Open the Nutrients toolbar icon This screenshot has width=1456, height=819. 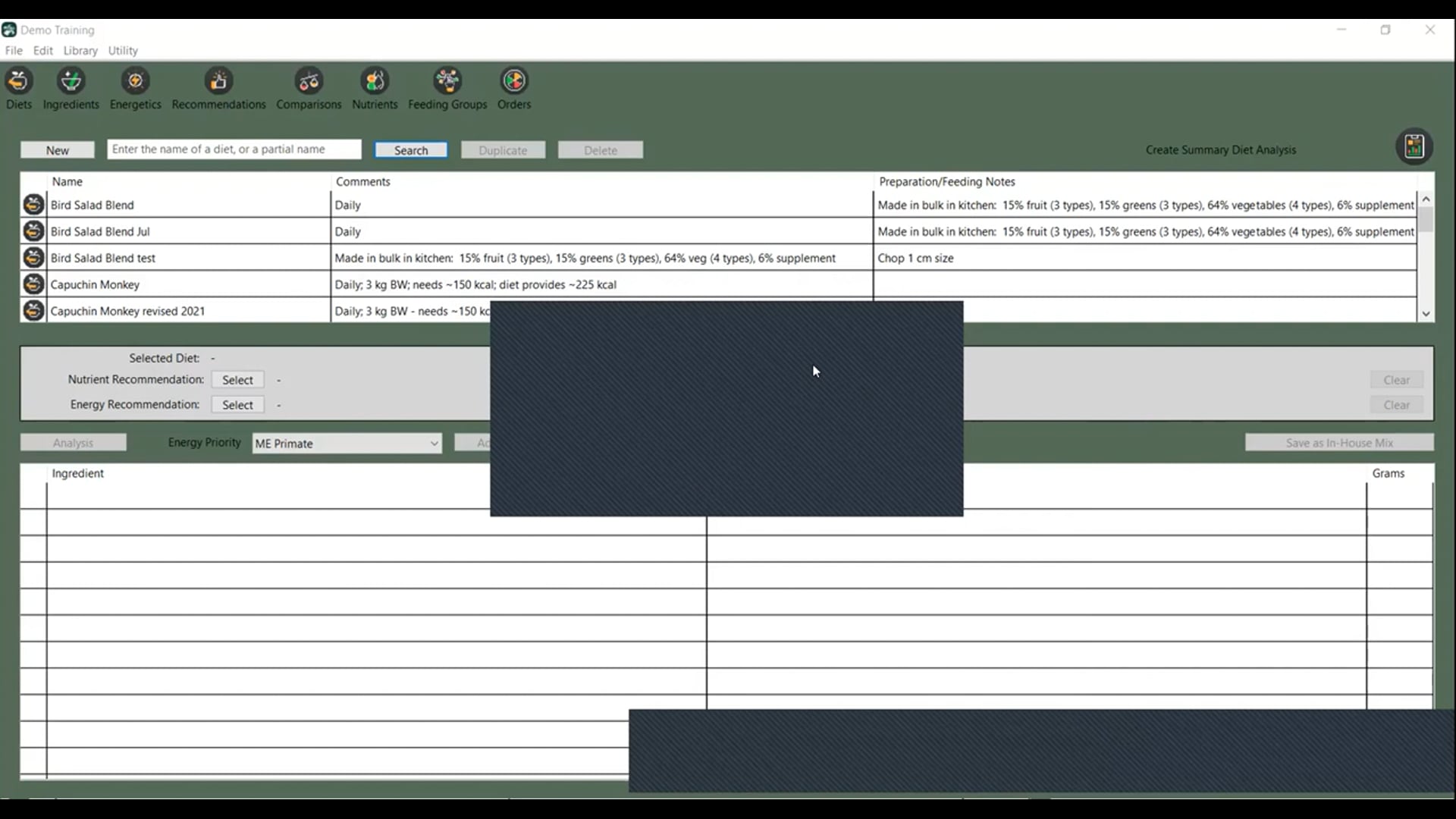375,81
